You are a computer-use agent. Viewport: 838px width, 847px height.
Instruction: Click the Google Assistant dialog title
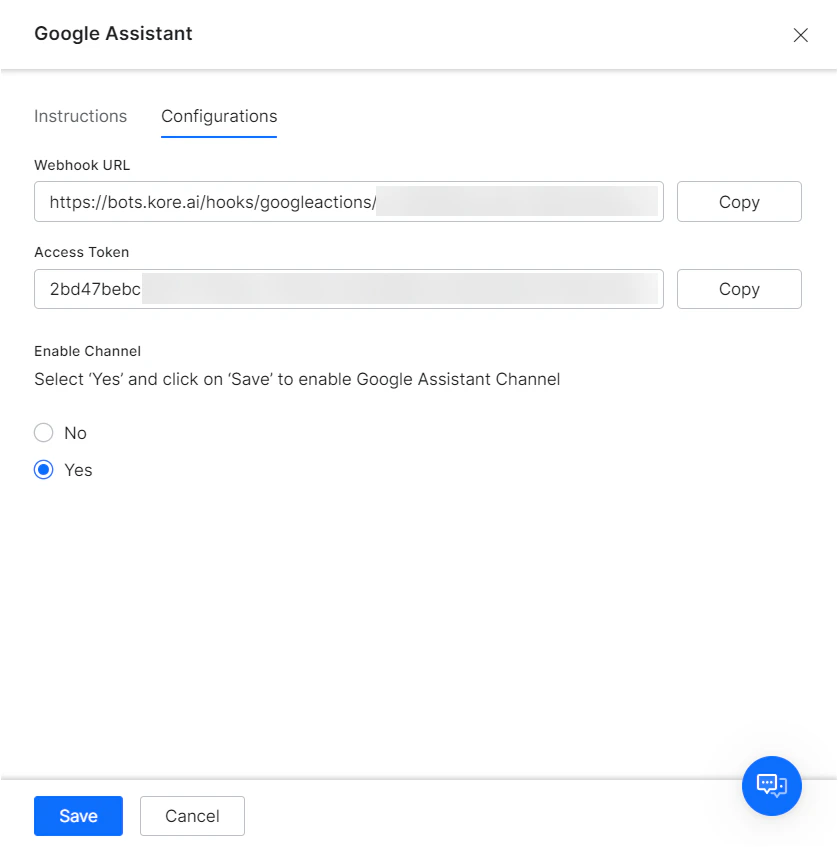(x=113, y=33)
